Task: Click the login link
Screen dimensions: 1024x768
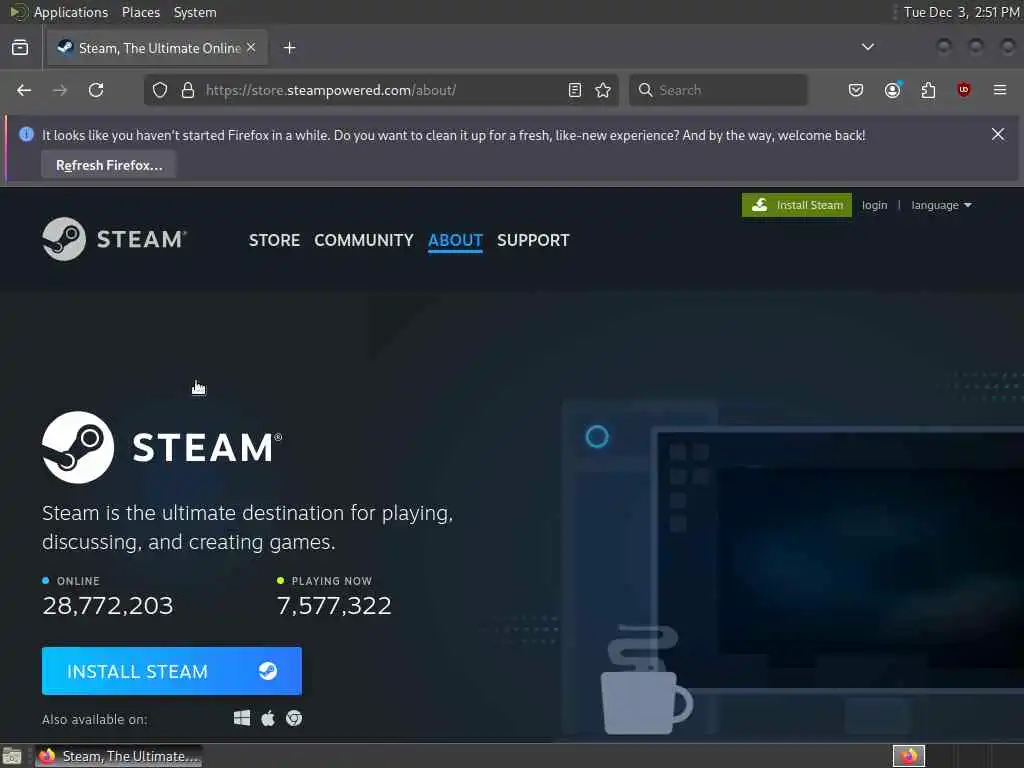Action: click(x=874, y=205)
